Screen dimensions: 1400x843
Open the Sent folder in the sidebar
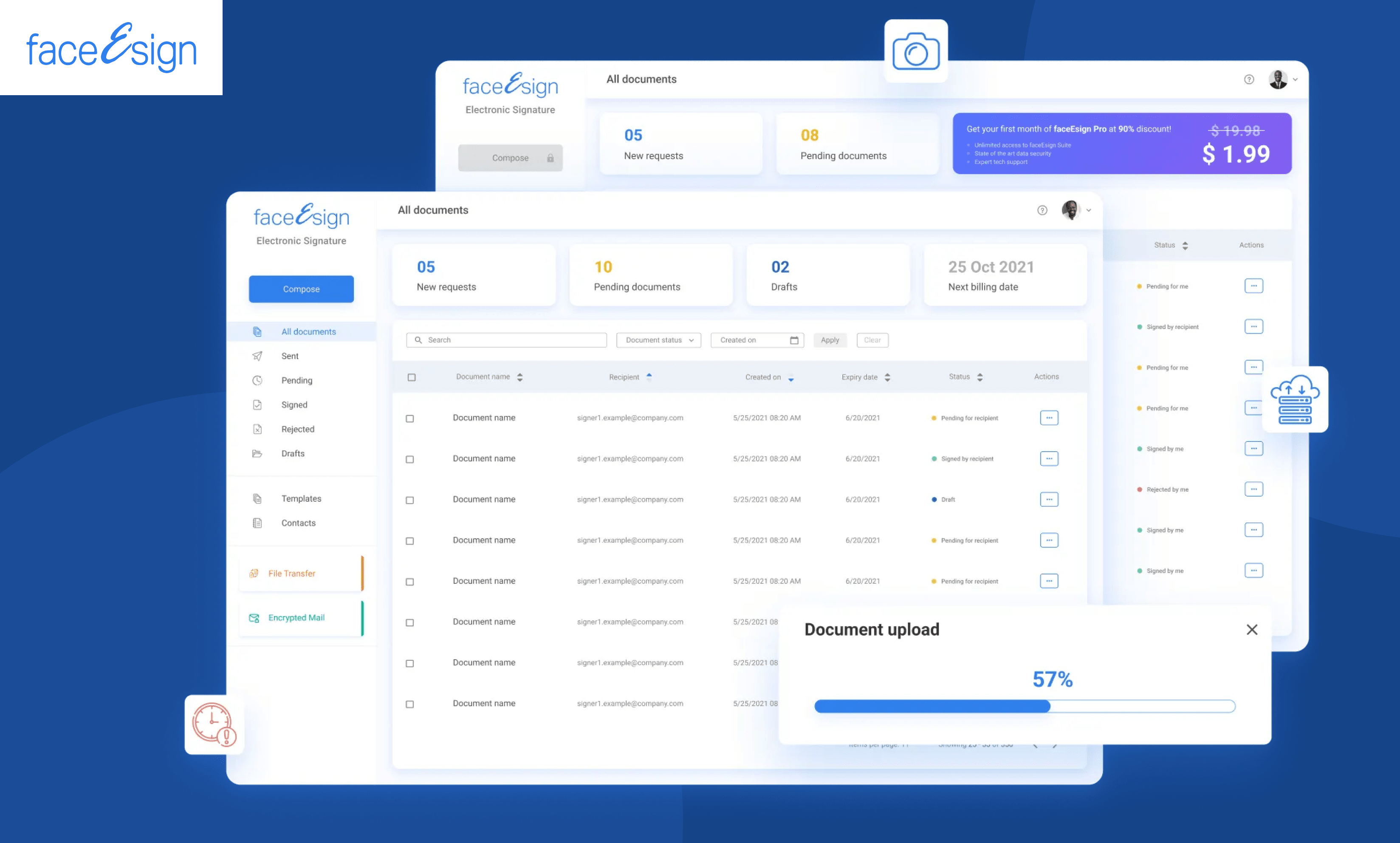(x=290, y=356)
